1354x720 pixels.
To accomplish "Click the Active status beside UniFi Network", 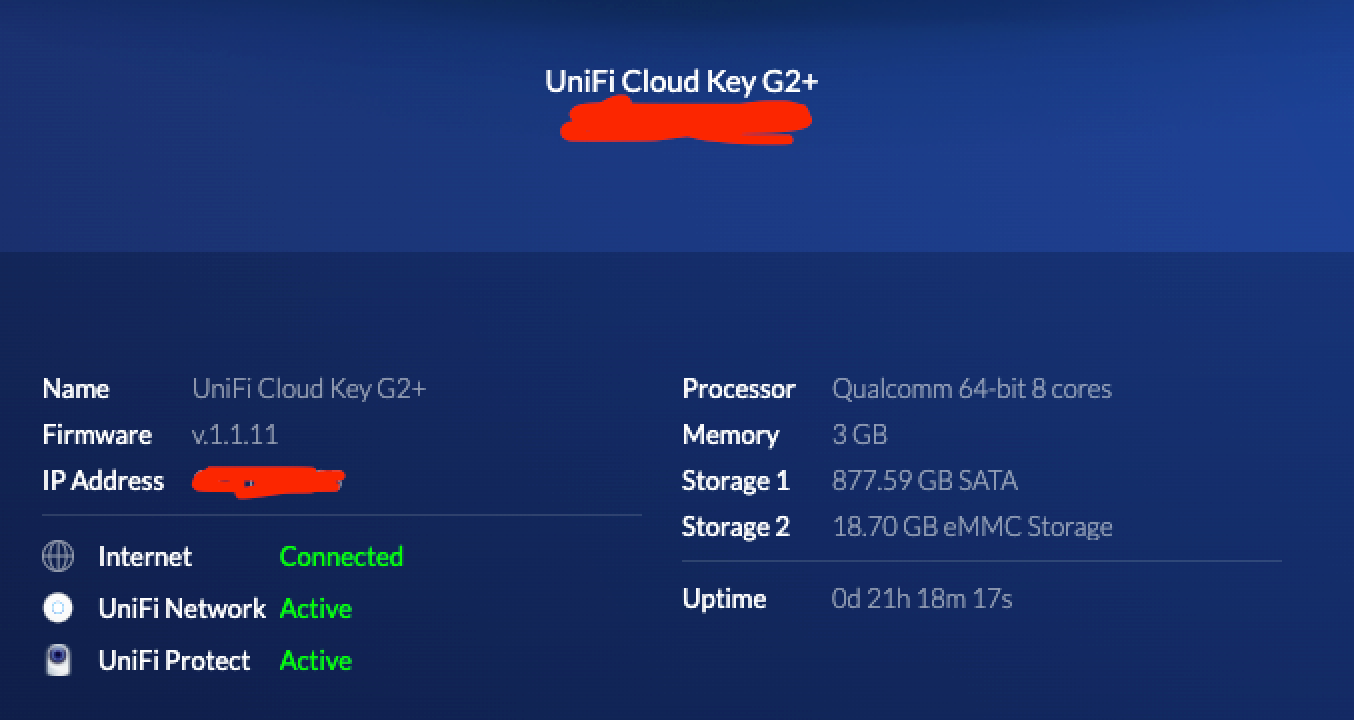I will pyautogui.click(x=316, y=608).
